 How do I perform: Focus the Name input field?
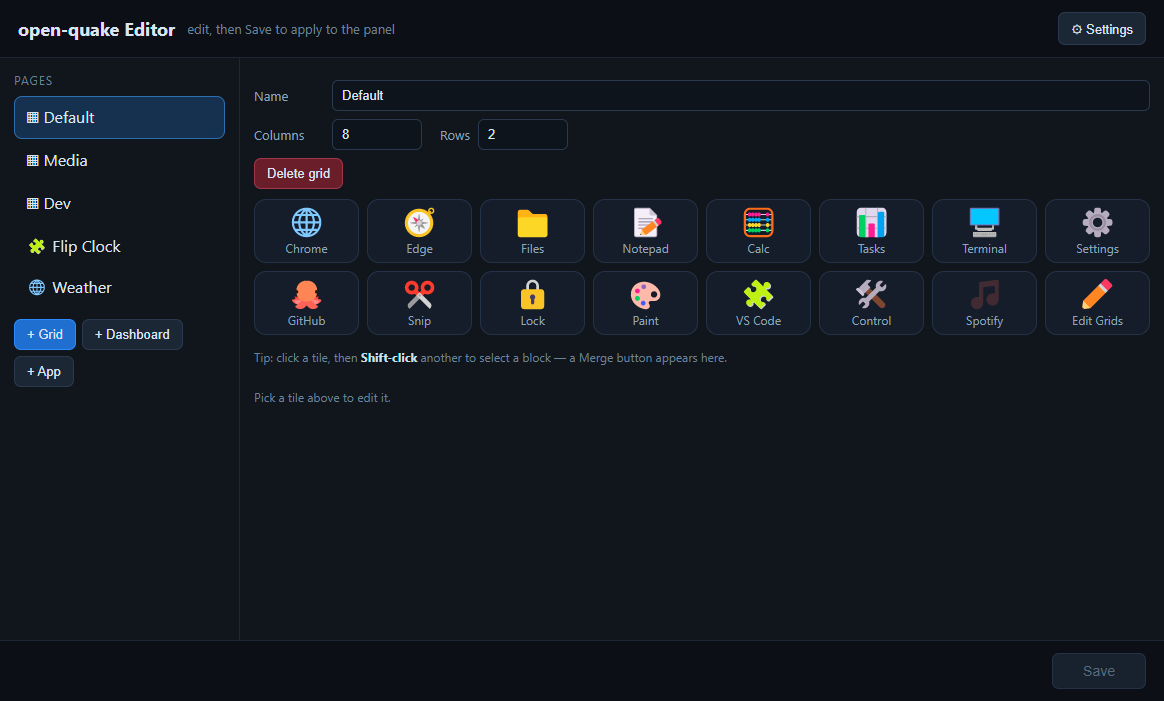740,96
